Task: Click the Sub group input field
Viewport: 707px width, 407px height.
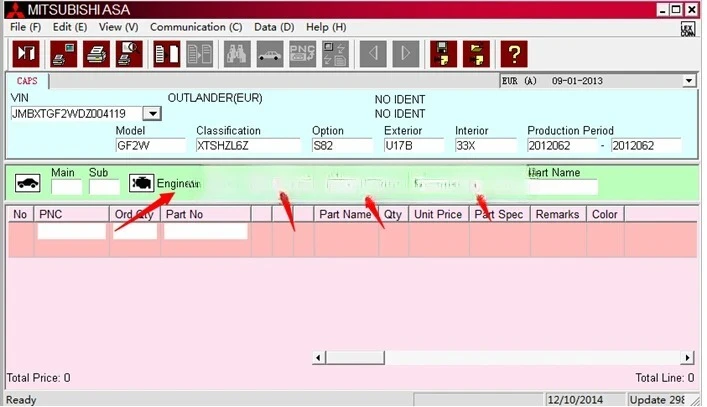Action: [104, 187]
